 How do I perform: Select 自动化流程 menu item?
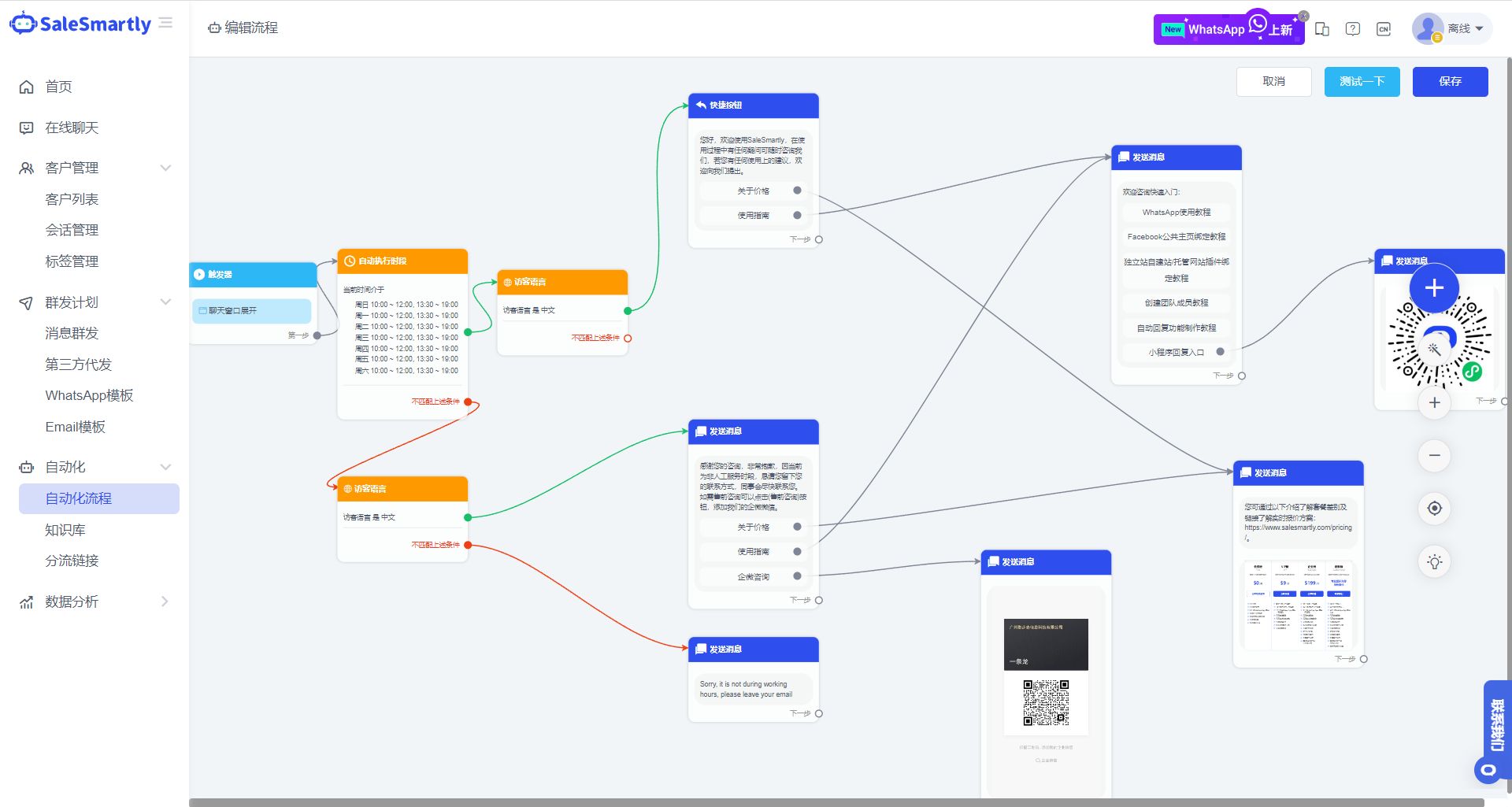[99, 498]
